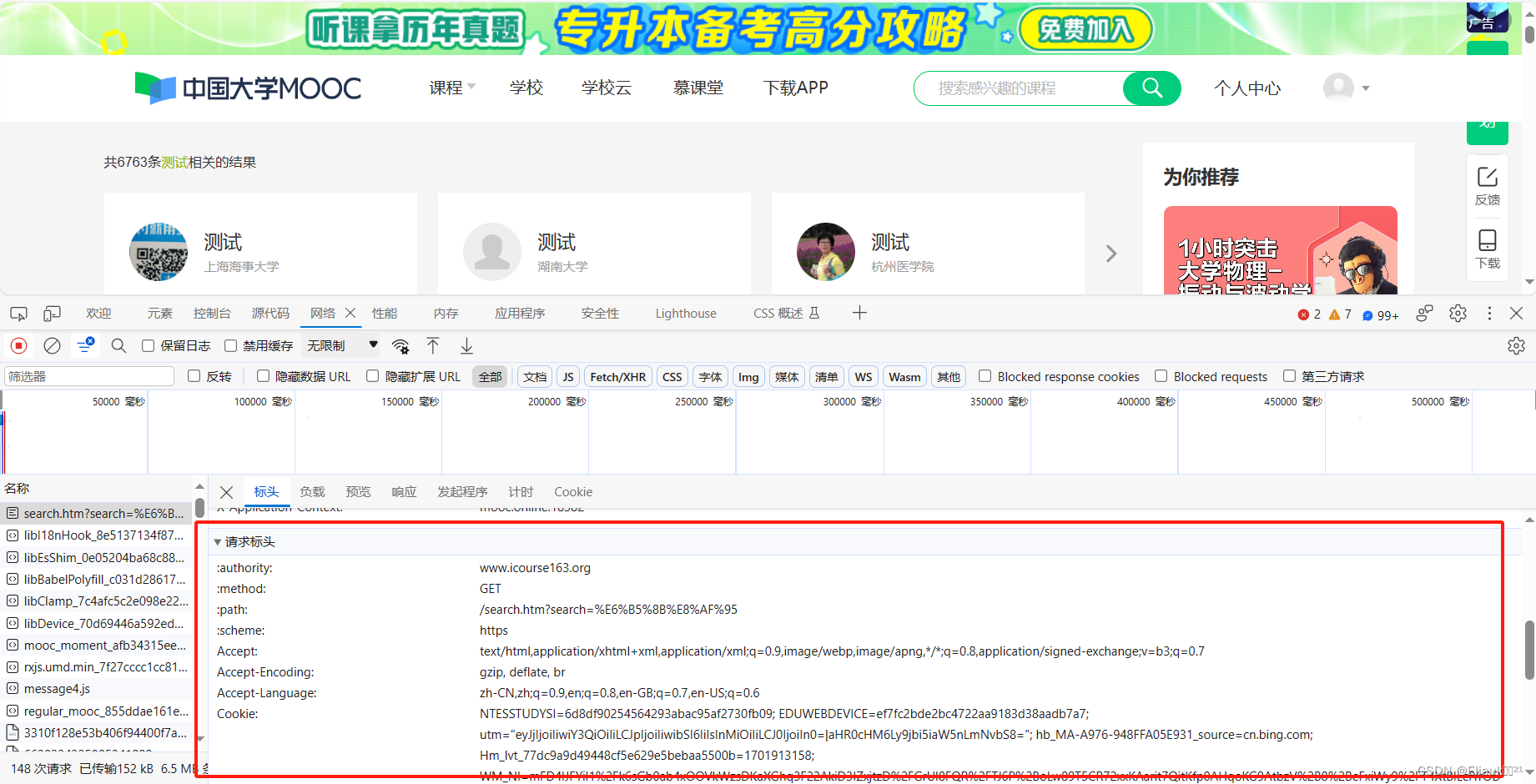Filter by JS requests
Viewport: 1536px width, 784px height.
tap(568, 377)
